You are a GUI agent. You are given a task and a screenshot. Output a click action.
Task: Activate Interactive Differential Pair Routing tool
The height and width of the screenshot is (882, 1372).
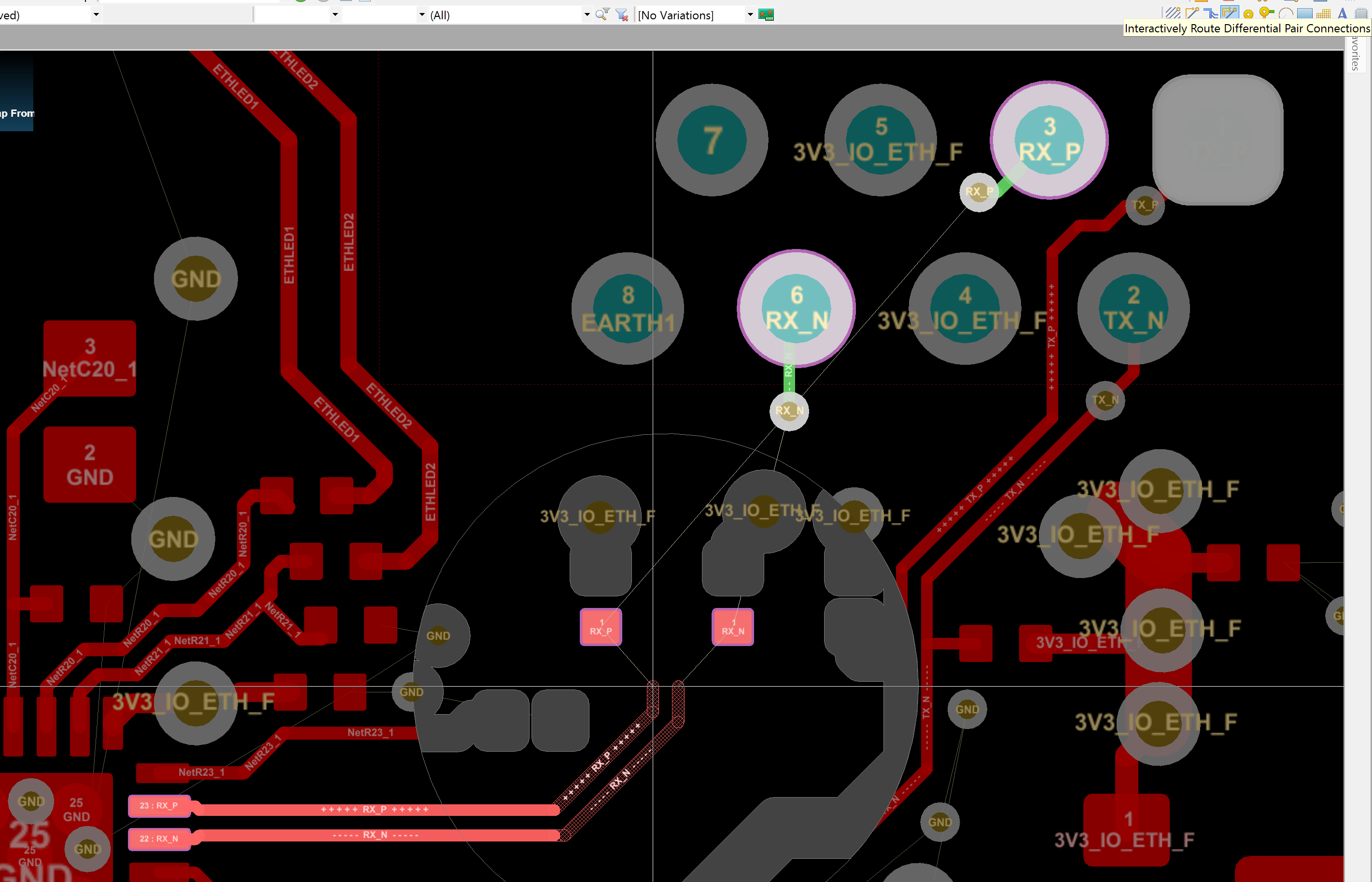(x=1230, y=13)
